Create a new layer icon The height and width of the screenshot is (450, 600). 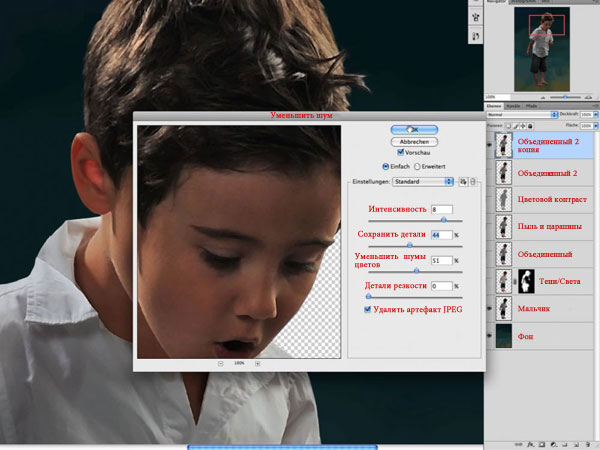[577, 445]
